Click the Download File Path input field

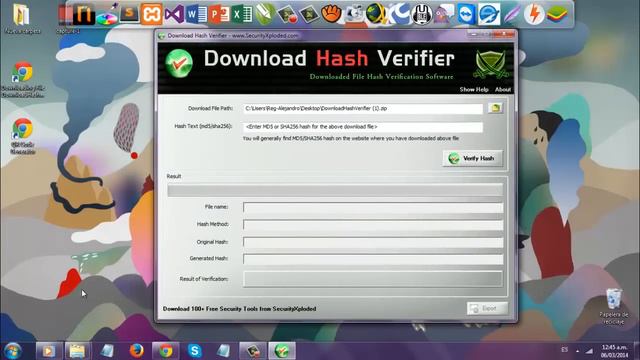coord(363,109)
